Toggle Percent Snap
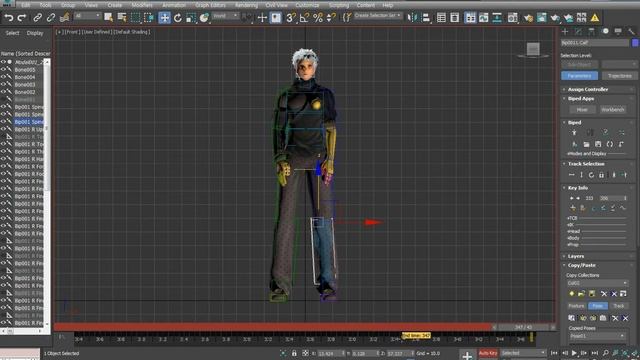The height and width of the screenshot is (360, 640). pyautogui.click(x=318, y=18)
